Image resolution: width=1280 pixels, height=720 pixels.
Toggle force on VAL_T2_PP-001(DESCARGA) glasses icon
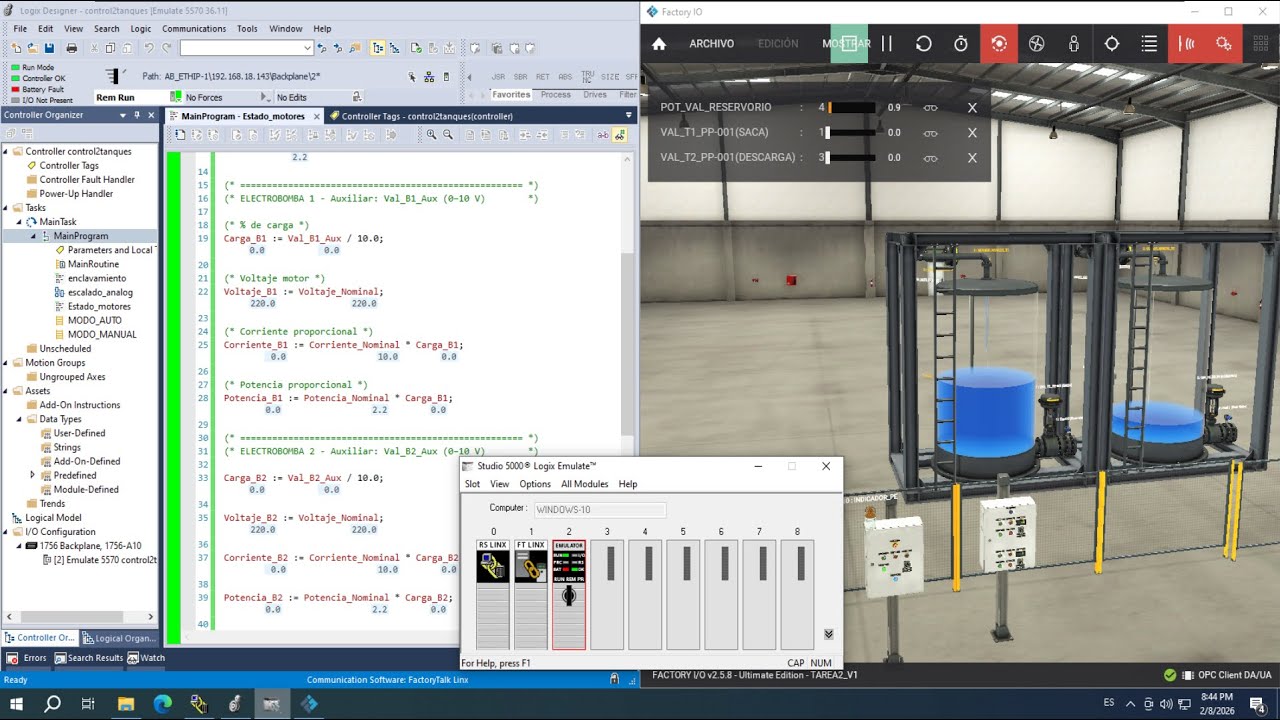pyautogui.click(x=930, y=157)
